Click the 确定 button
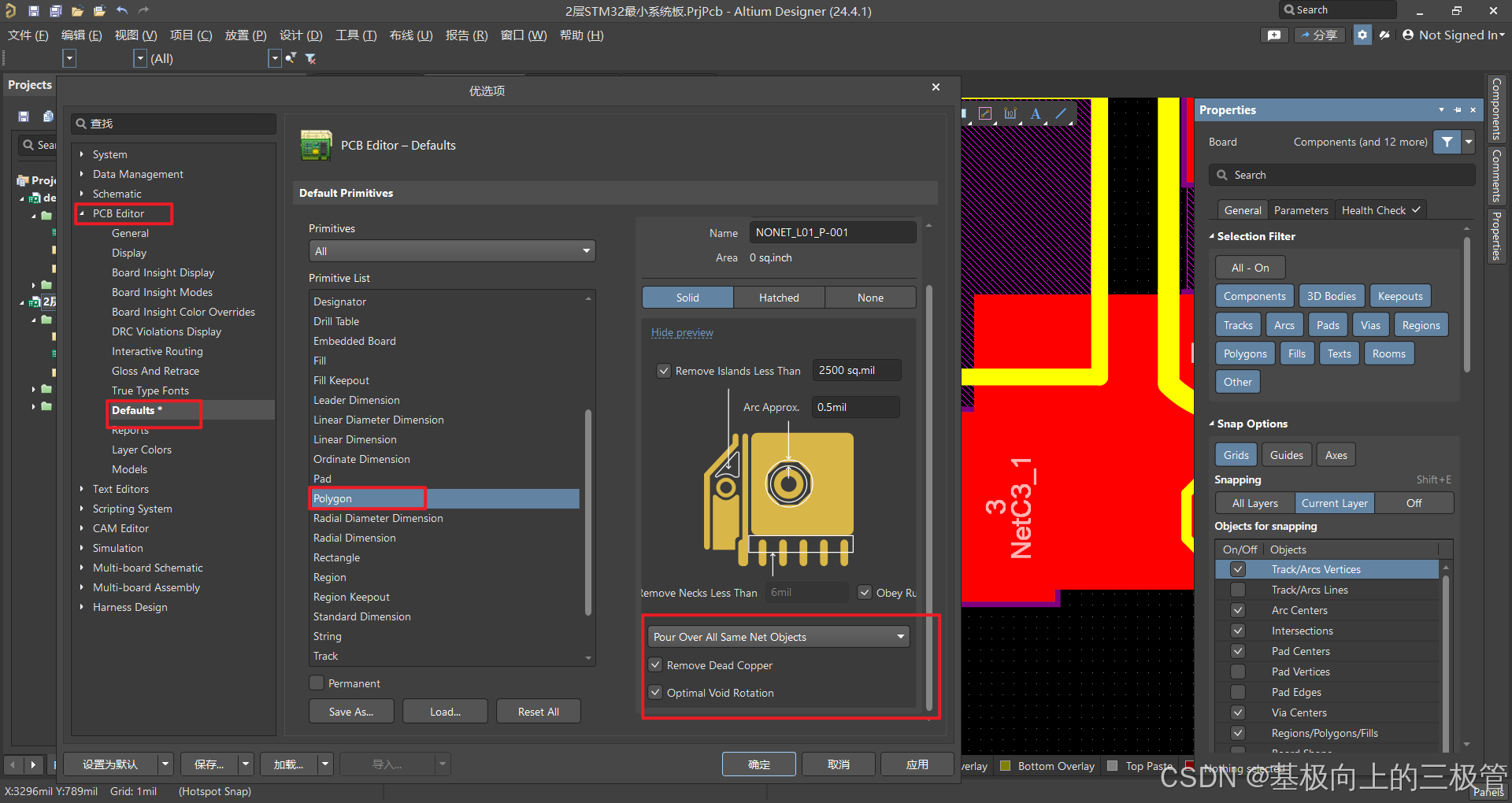This screenshot has width=1512, height=803. [759, 764]
